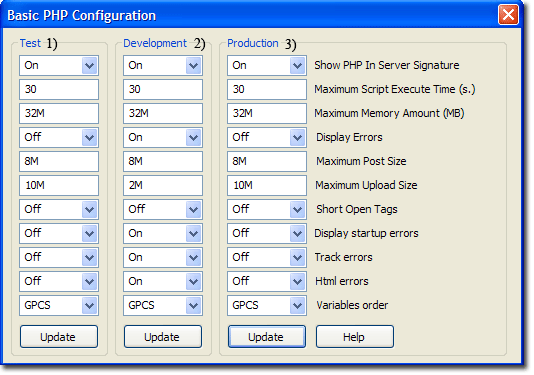
Task: Open Test Display startup errors dropdown
Action: pyautogui.click(x=59, y=233)
